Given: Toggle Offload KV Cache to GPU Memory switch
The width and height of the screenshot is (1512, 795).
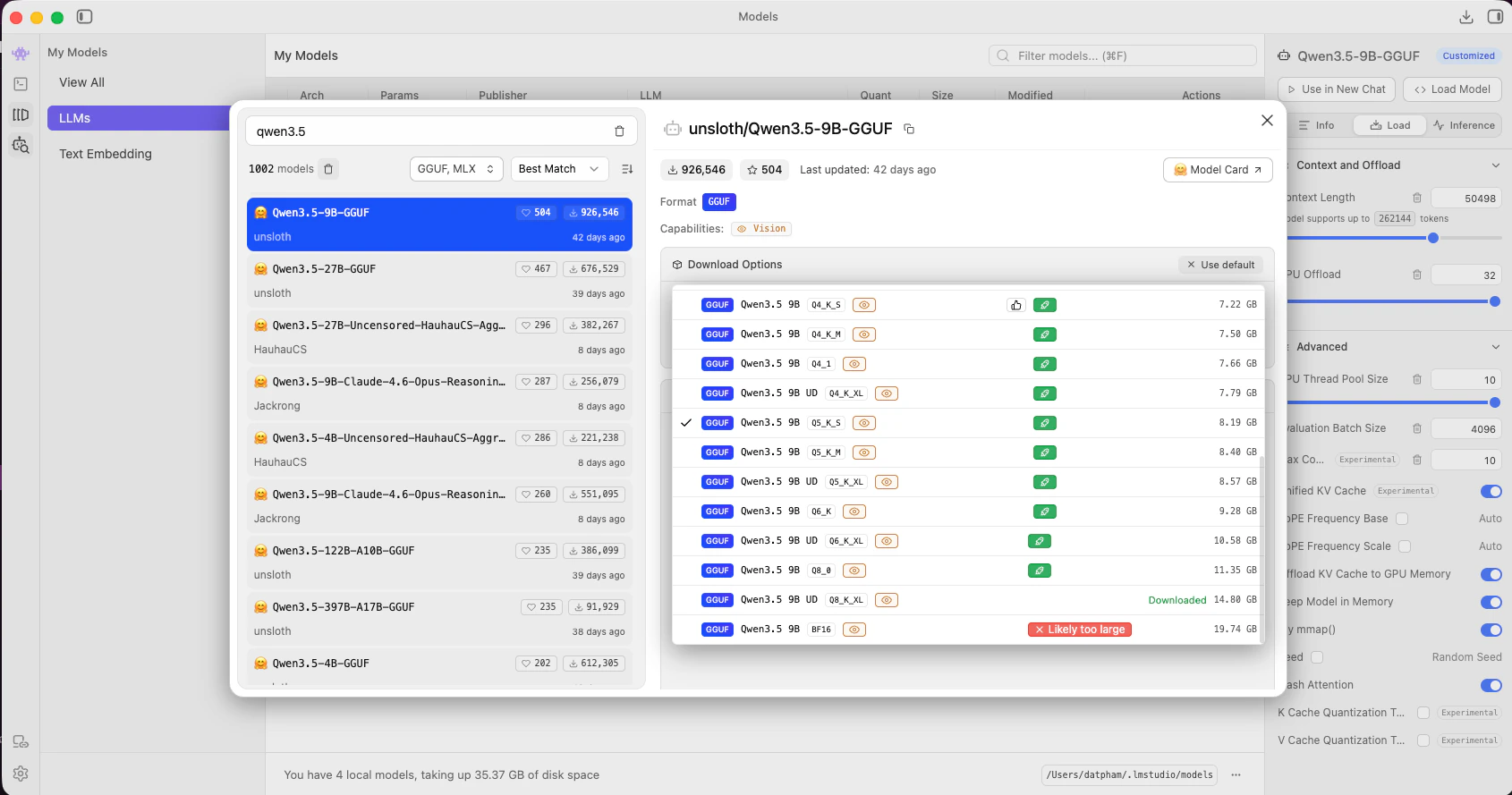Looking at the screenshot, I should [x=1491, y=574].
